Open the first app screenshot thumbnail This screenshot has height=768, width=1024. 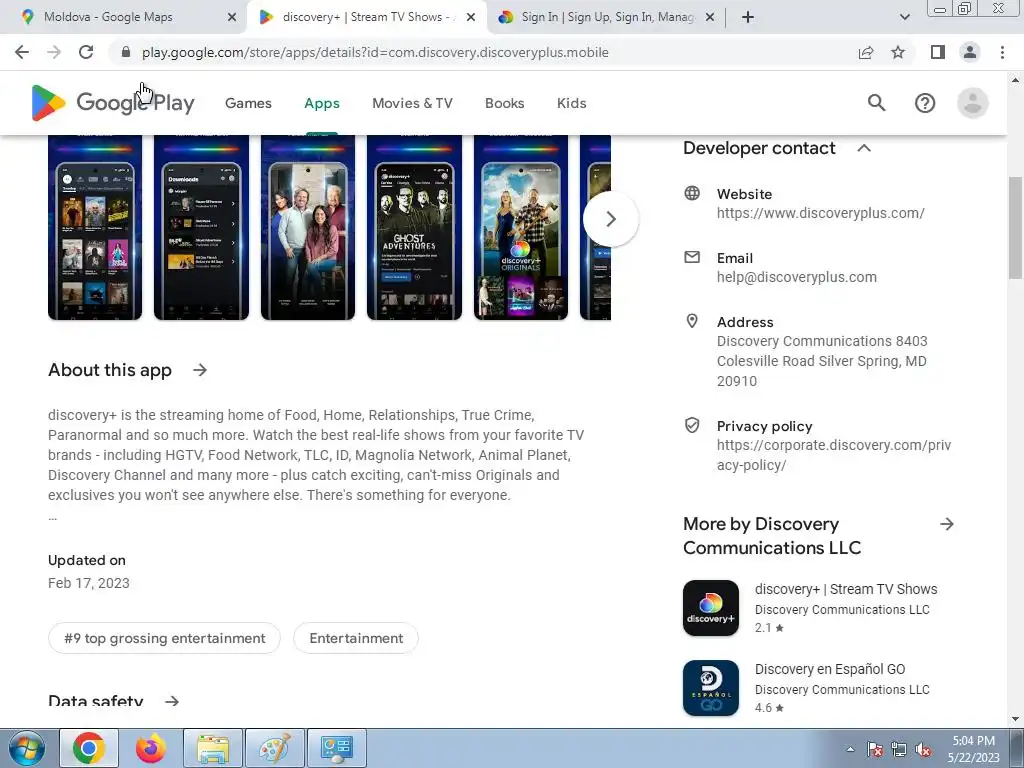pos(95,227)
